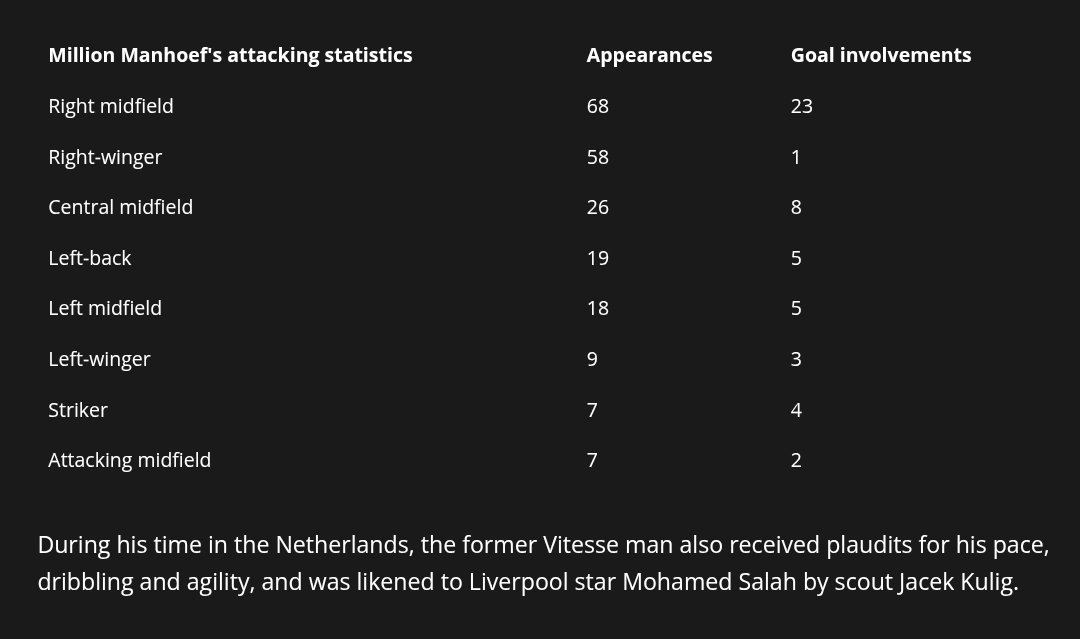The image size is (1080, 639).
Task: Click the Central midfield row label
Action: point(120,207)
